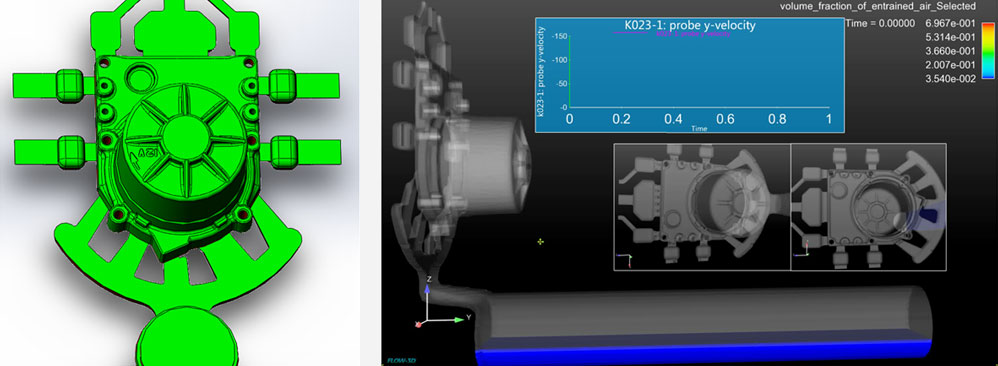The height and width of the screenshot is (366, 998).
Task: Click the 6.967e-001 legend maximum value
Action: tap(953, 24)
